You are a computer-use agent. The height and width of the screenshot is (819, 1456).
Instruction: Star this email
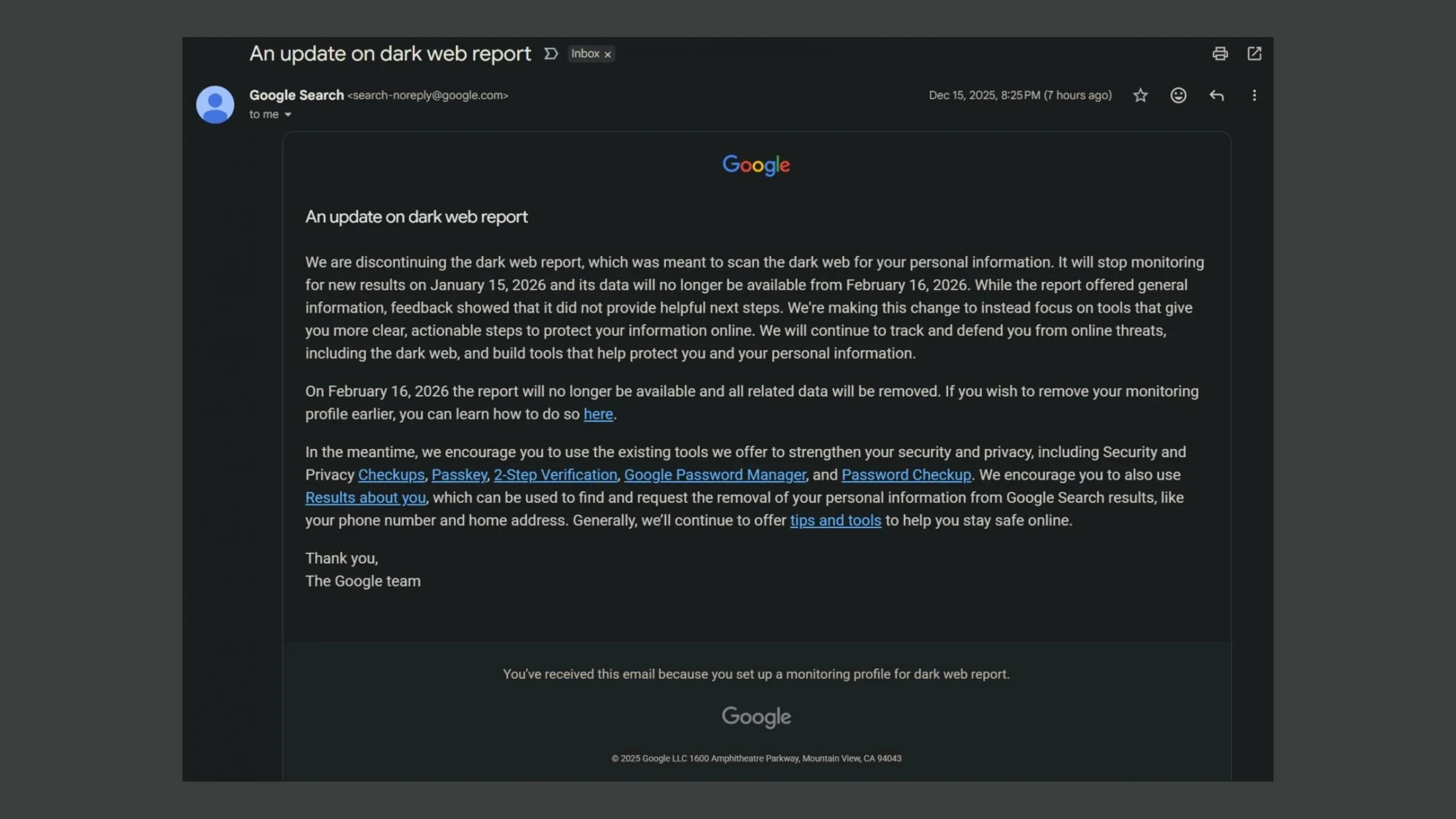coord(1140,96)
